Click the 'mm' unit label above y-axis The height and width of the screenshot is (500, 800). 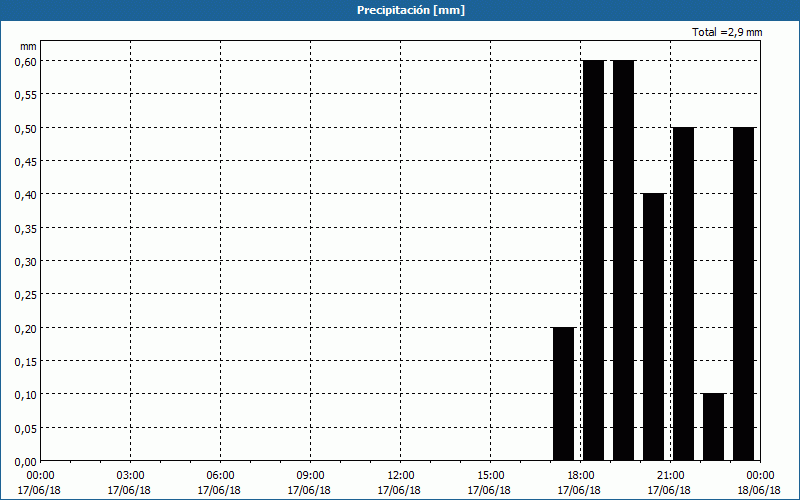point(28,46)
